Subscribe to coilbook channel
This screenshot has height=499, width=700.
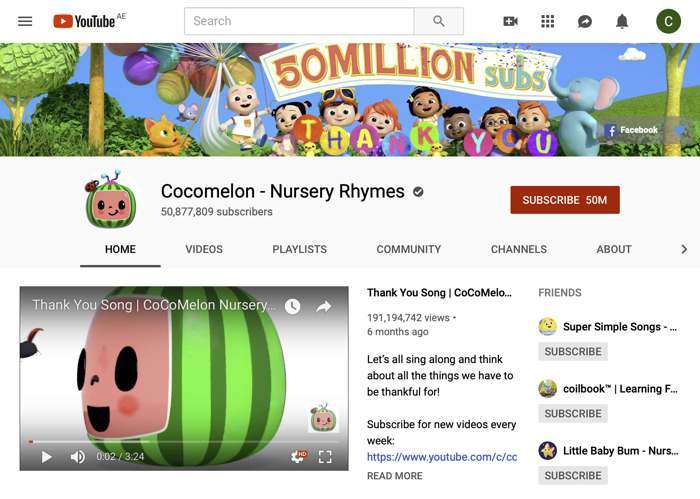point(573,414)
